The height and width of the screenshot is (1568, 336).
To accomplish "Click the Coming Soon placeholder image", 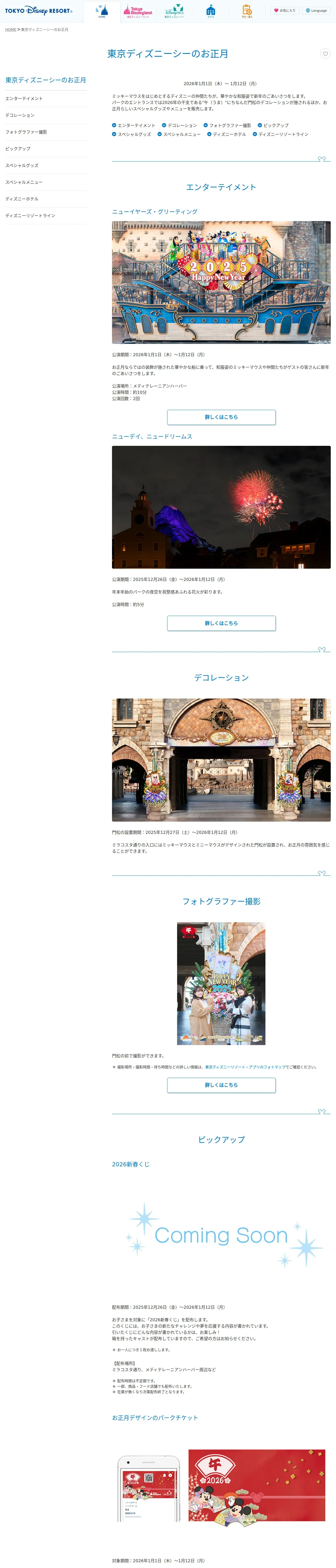I will (x=221, y=1235).
